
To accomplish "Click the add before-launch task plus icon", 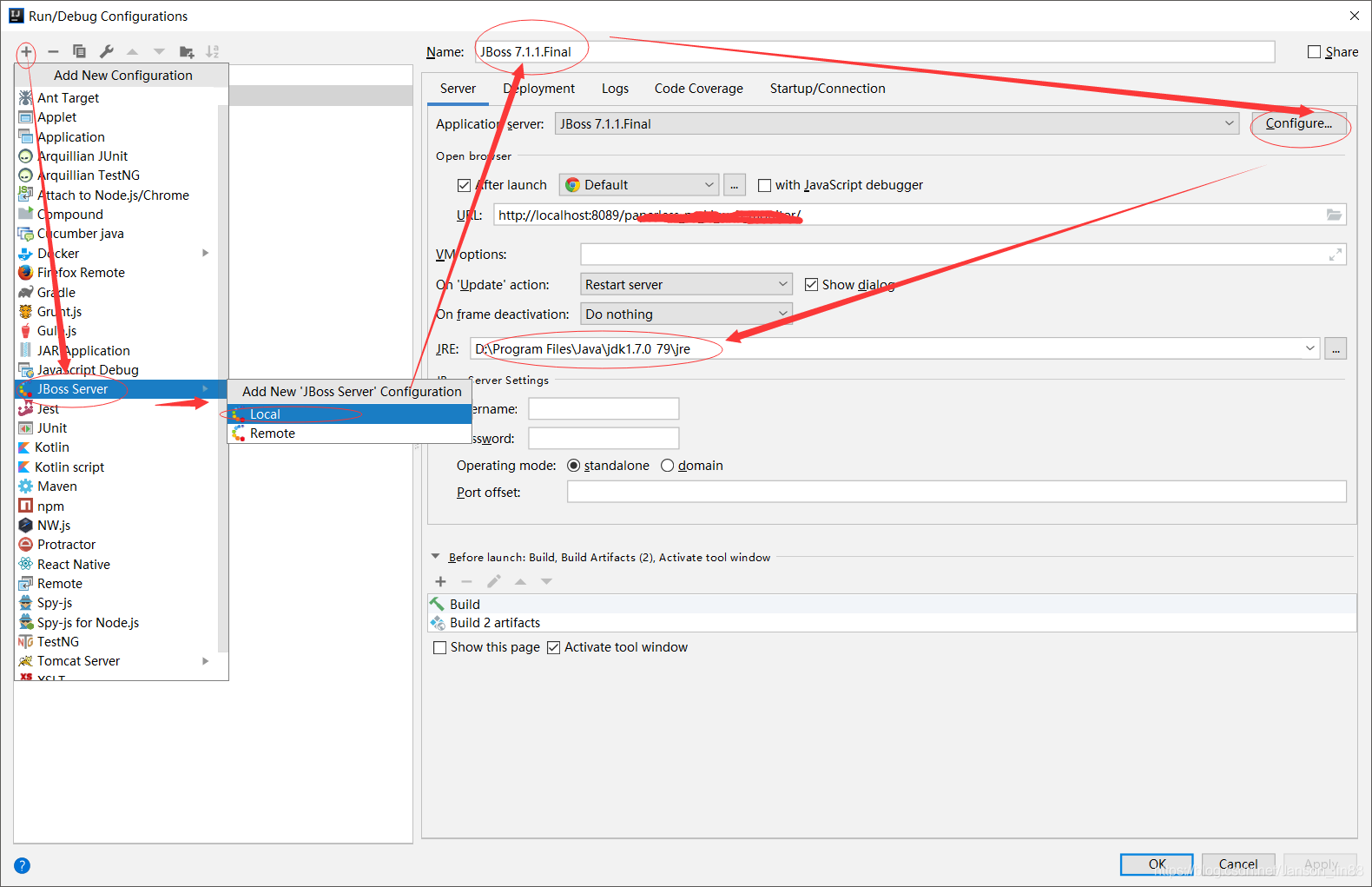I will coord(440,581).
